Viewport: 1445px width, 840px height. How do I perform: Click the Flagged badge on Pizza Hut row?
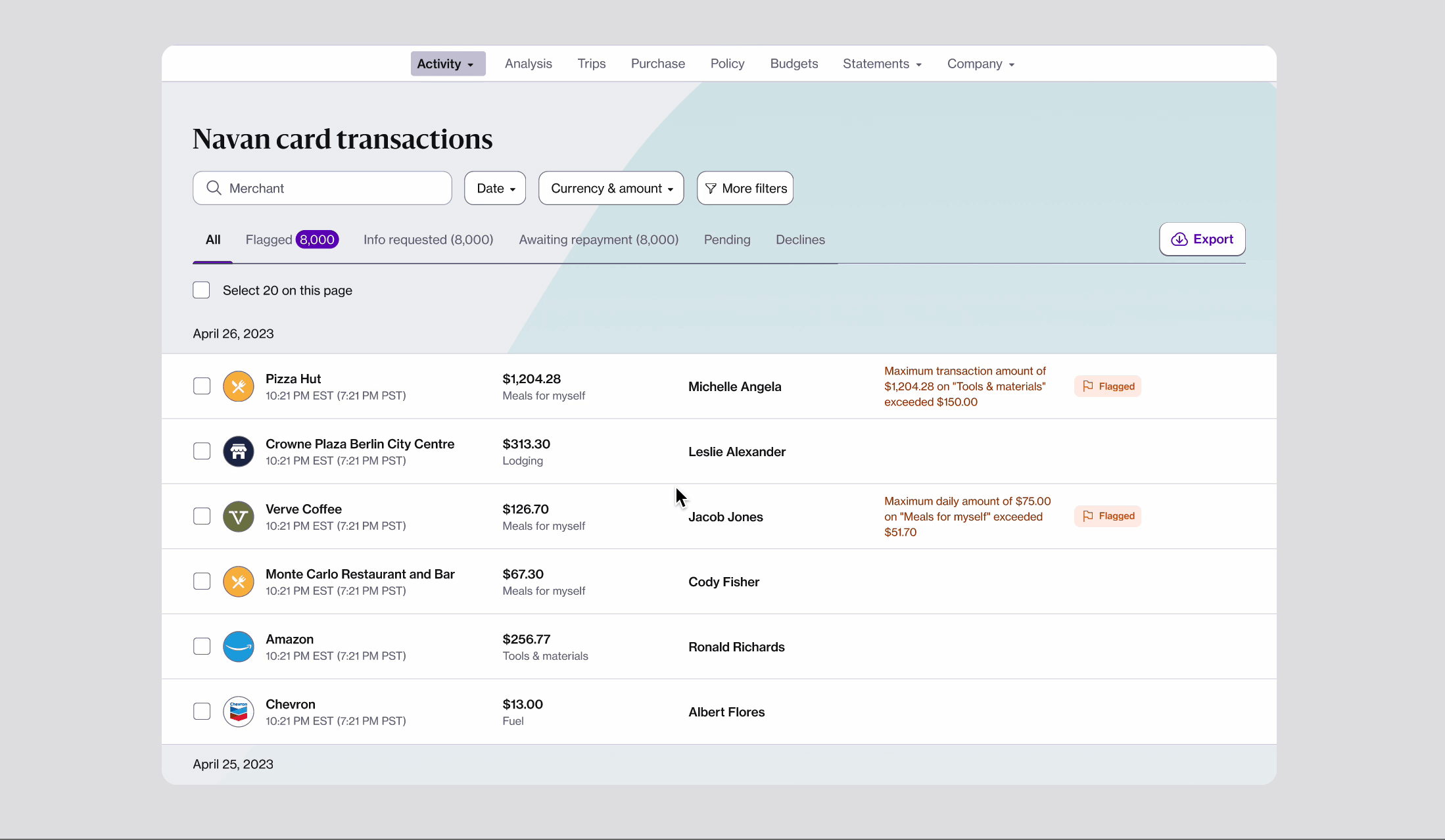tap(1108, 386)
